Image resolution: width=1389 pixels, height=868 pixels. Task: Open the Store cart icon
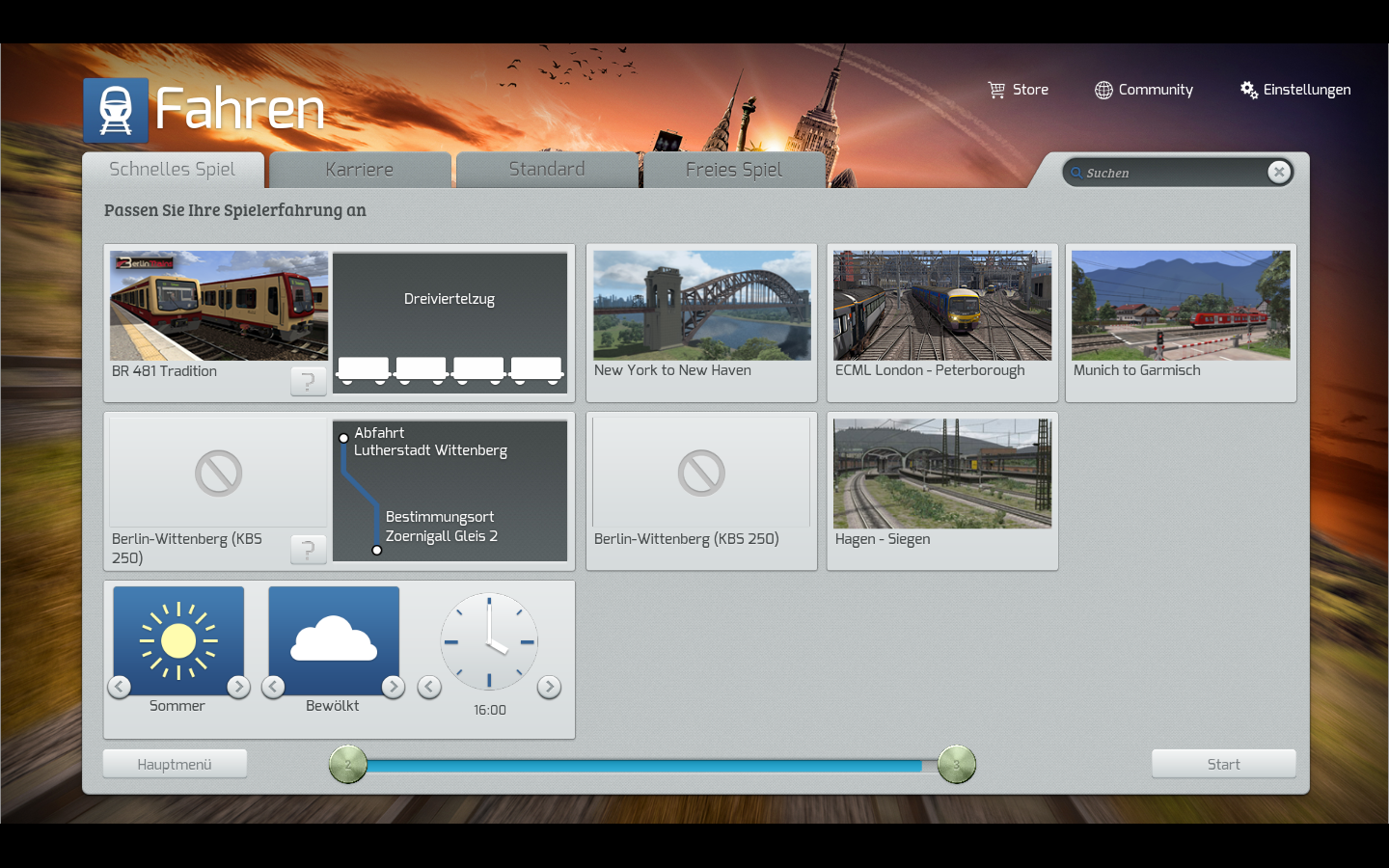(996, 90)
